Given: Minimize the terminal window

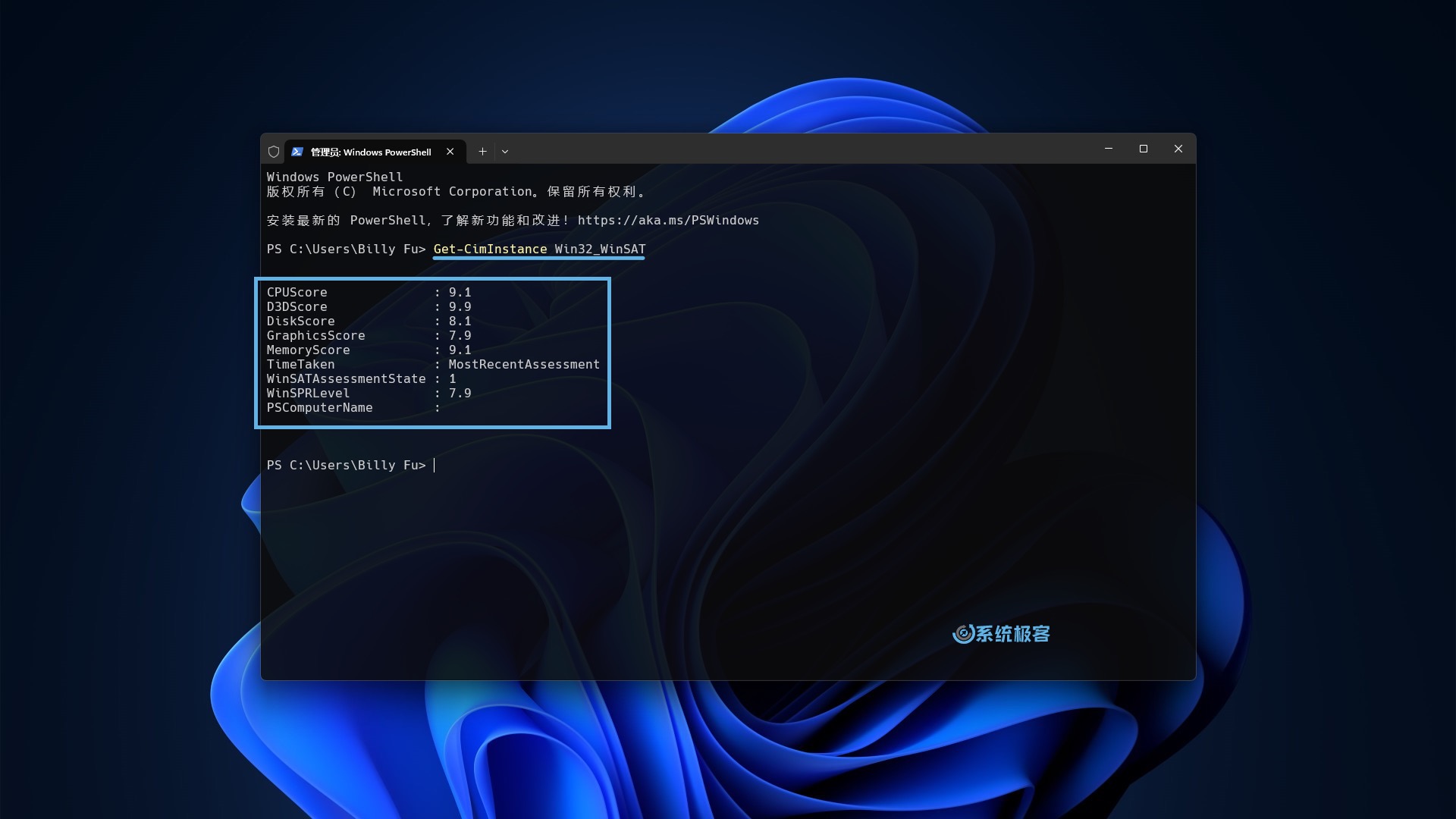Looking at the screenshot, I should (x=1109, y=149).
